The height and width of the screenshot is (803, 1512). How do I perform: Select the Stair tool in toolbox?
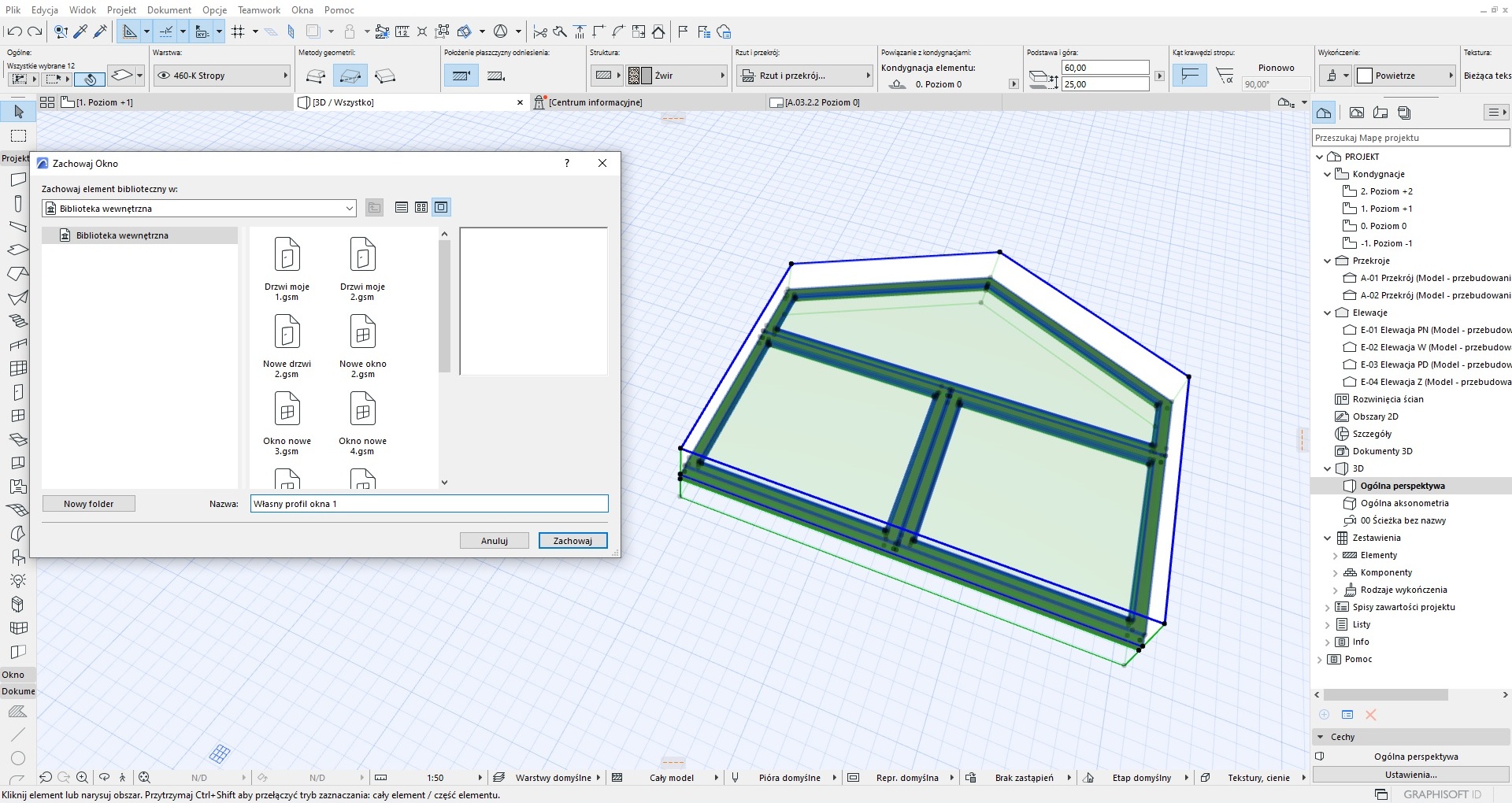[18, 321]
